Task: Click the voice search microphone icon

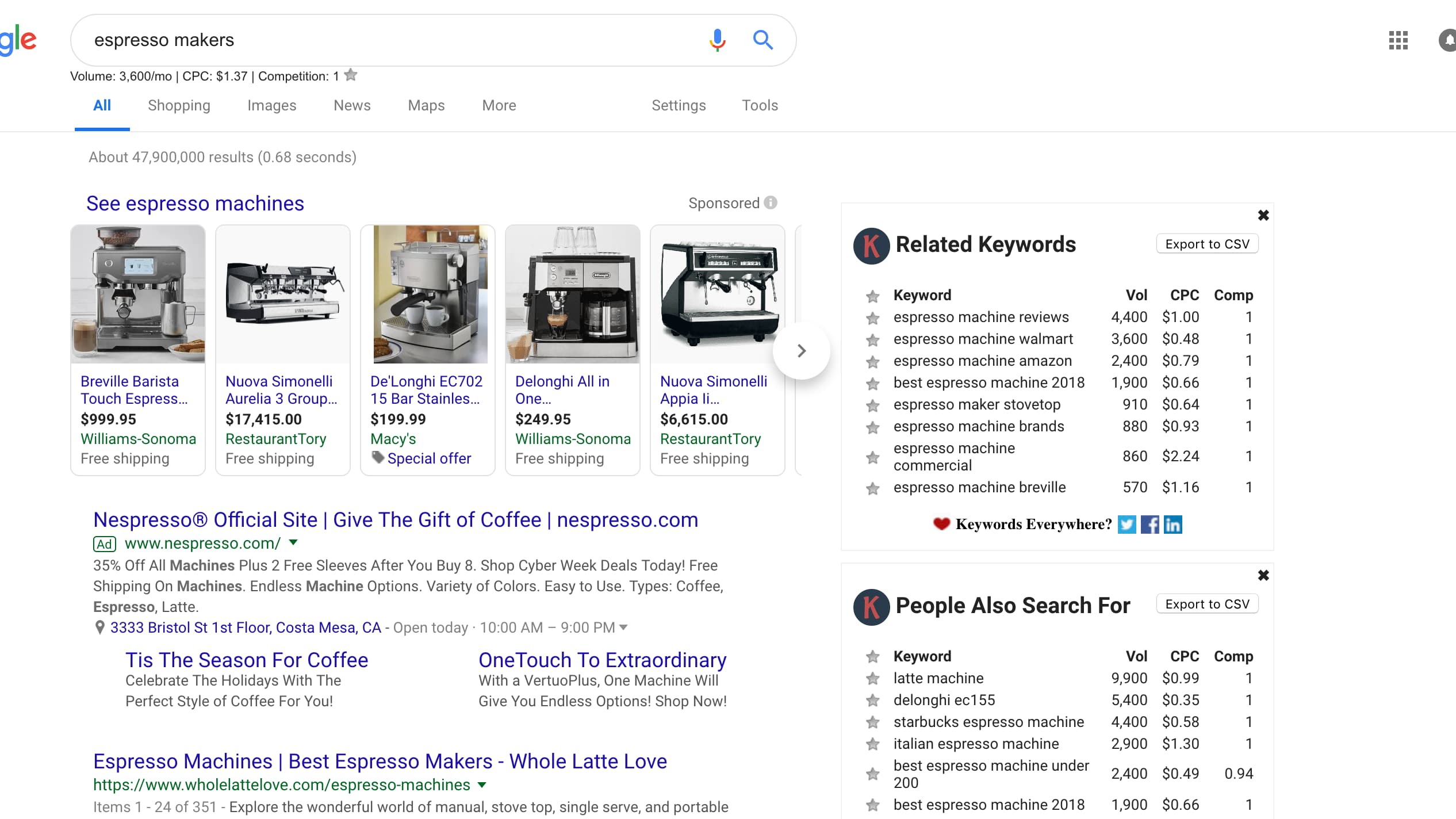Action: 717,40
